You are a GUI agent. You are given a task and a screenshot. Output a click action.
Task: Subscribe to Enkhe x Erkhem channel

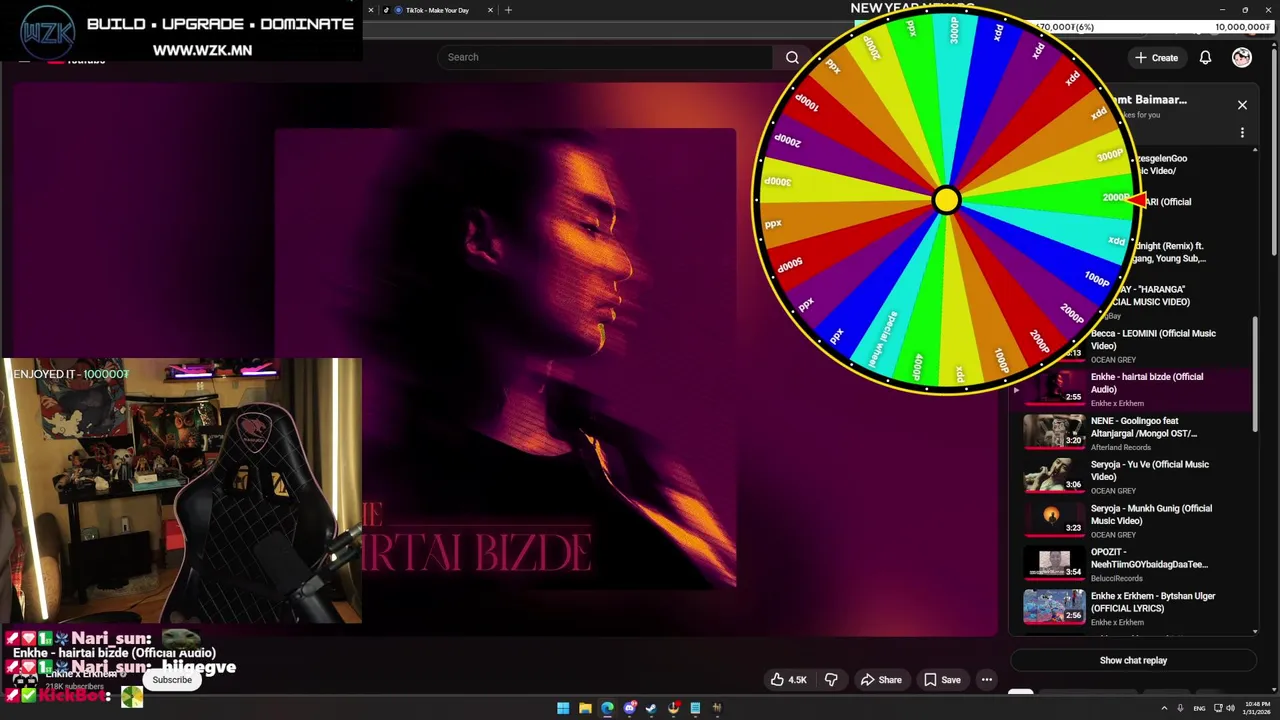[x=172, y=680]
